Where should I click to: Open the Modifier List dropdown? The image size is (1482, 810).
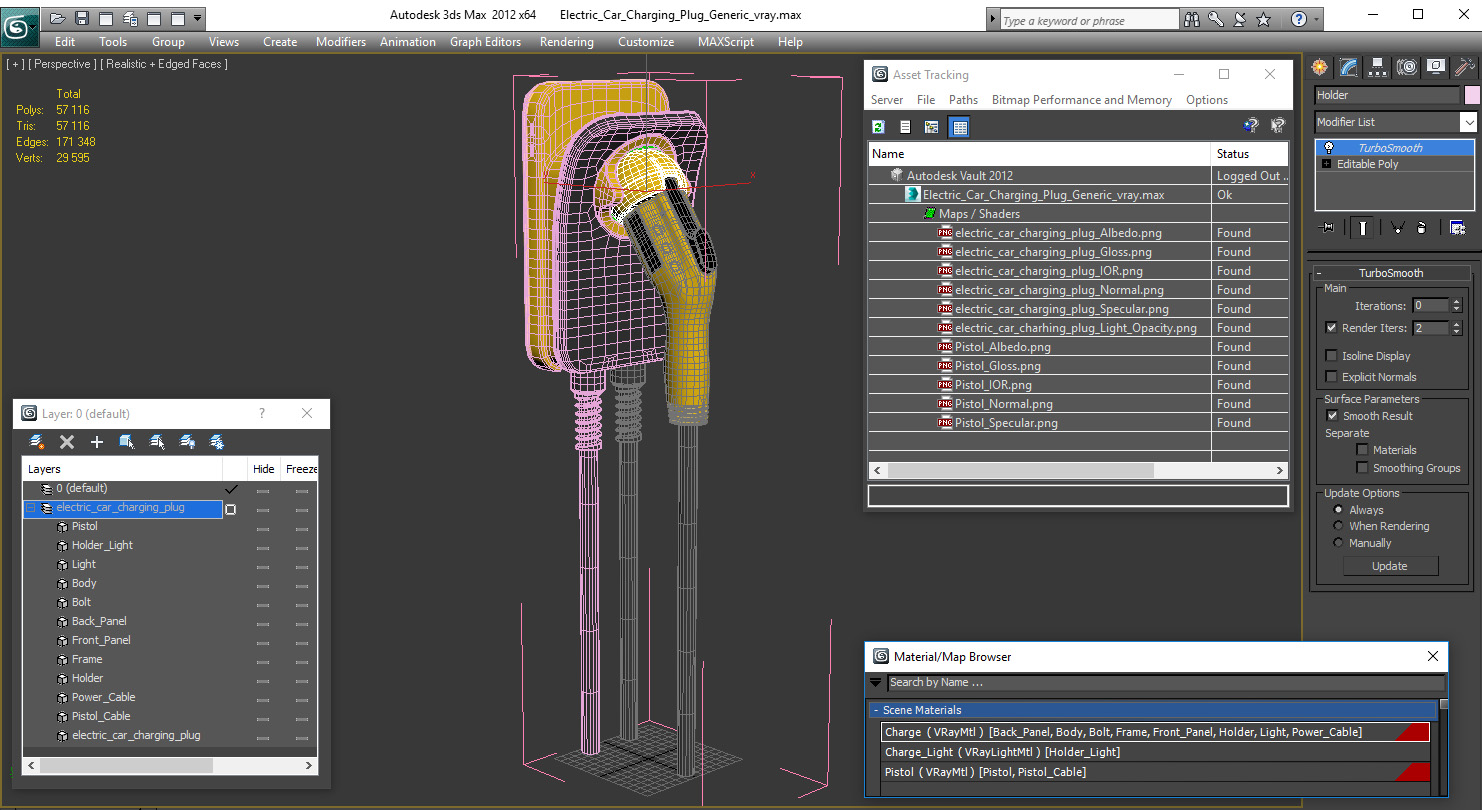[x=1468, y=122]
